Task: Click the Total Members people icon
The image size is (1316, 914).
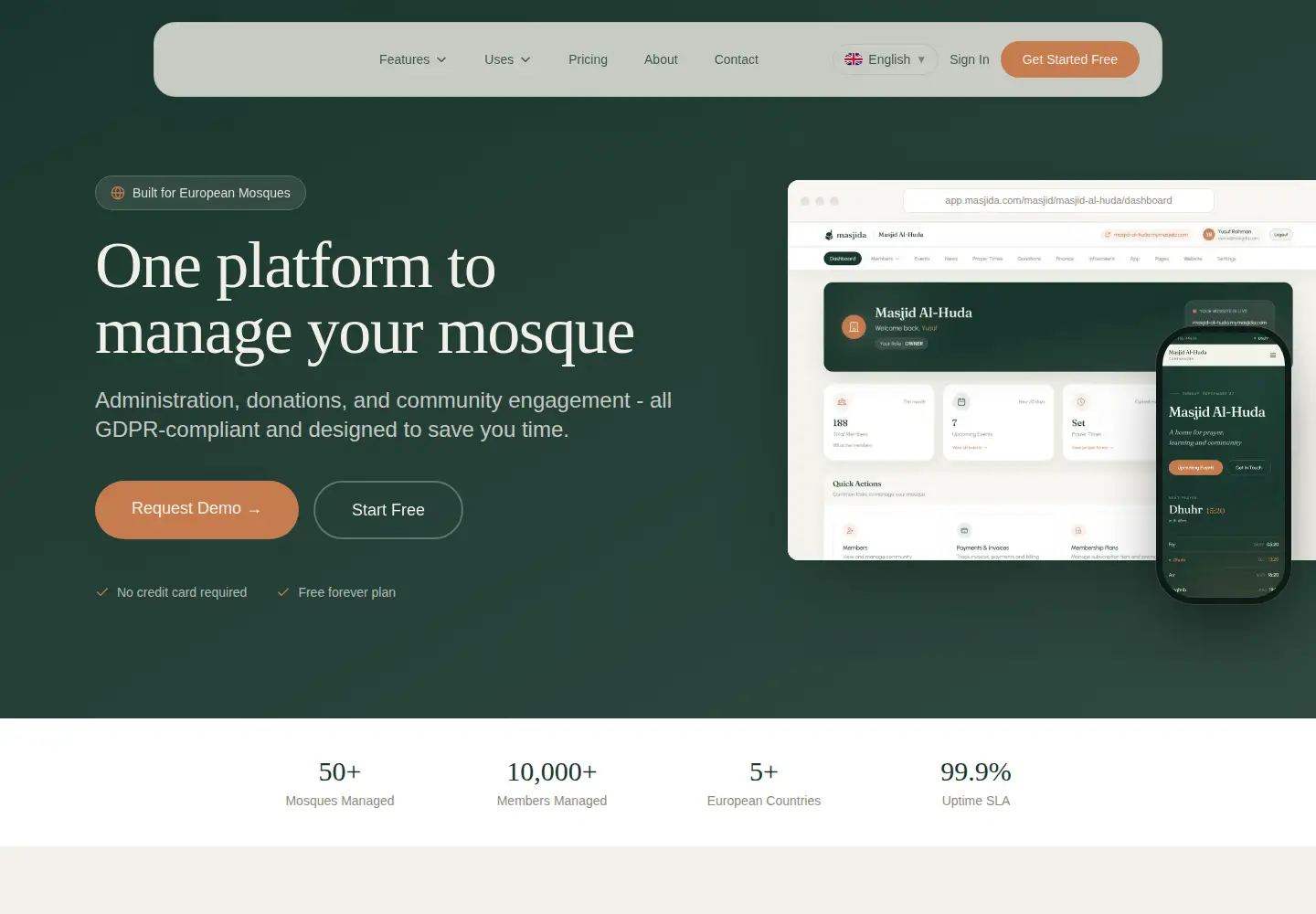Action: [842, 401]
